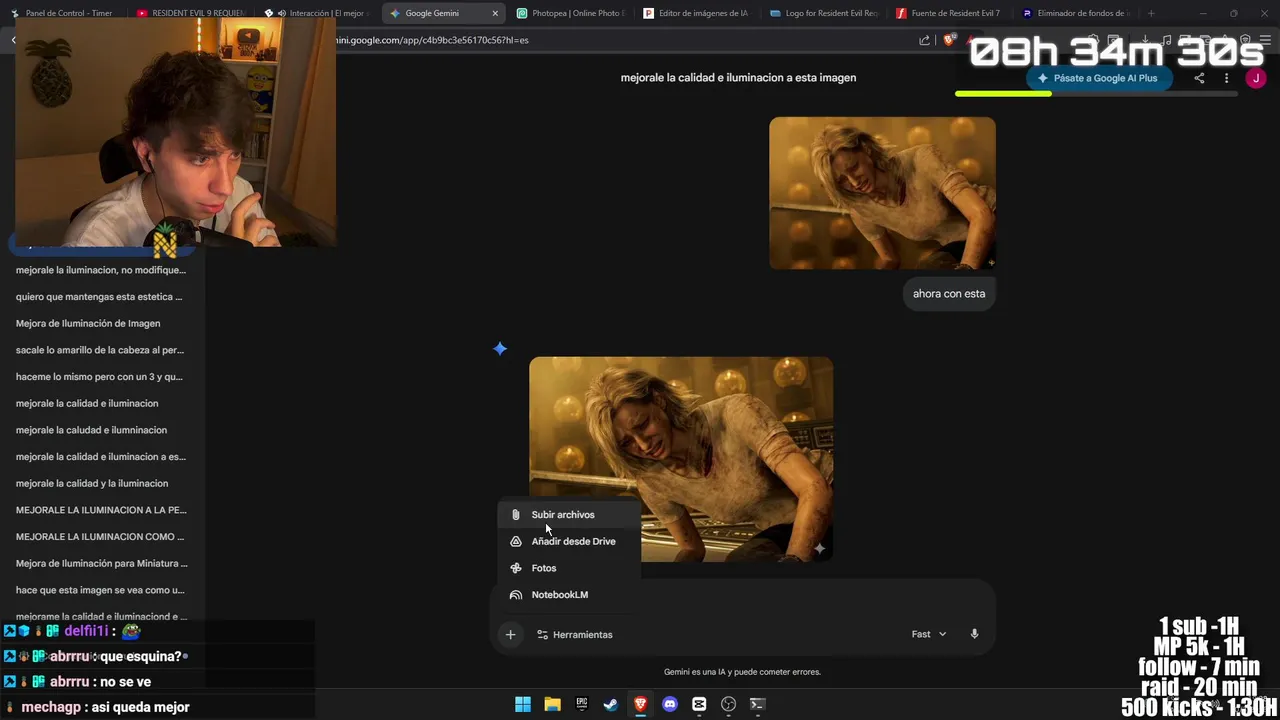Open the Herramientas tools button
The height and width of the screenshot is (720, 1280).
pyautogui.click(x=575, y=634)
